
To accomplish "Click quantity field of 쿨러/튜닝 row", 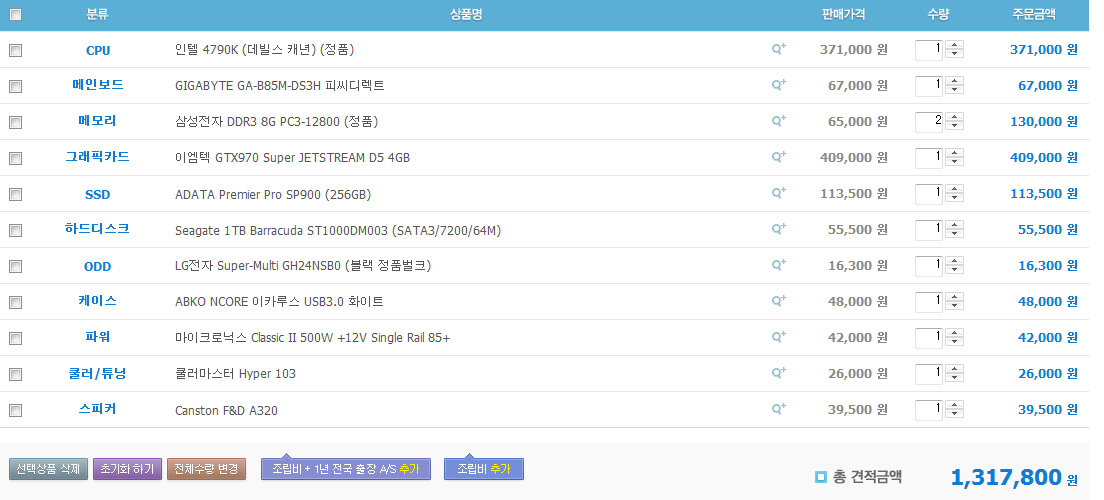I will pos(929,373).
